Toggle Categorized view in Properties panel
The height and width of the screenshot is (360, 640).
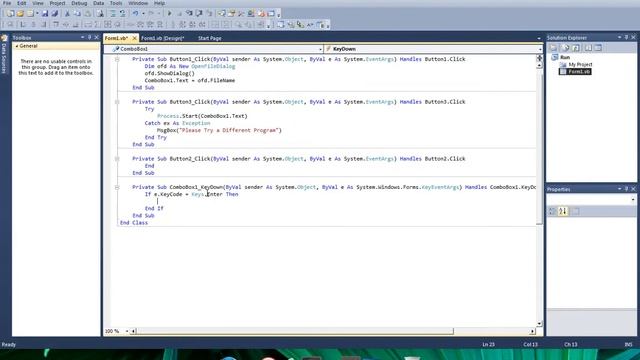point(552,211)
